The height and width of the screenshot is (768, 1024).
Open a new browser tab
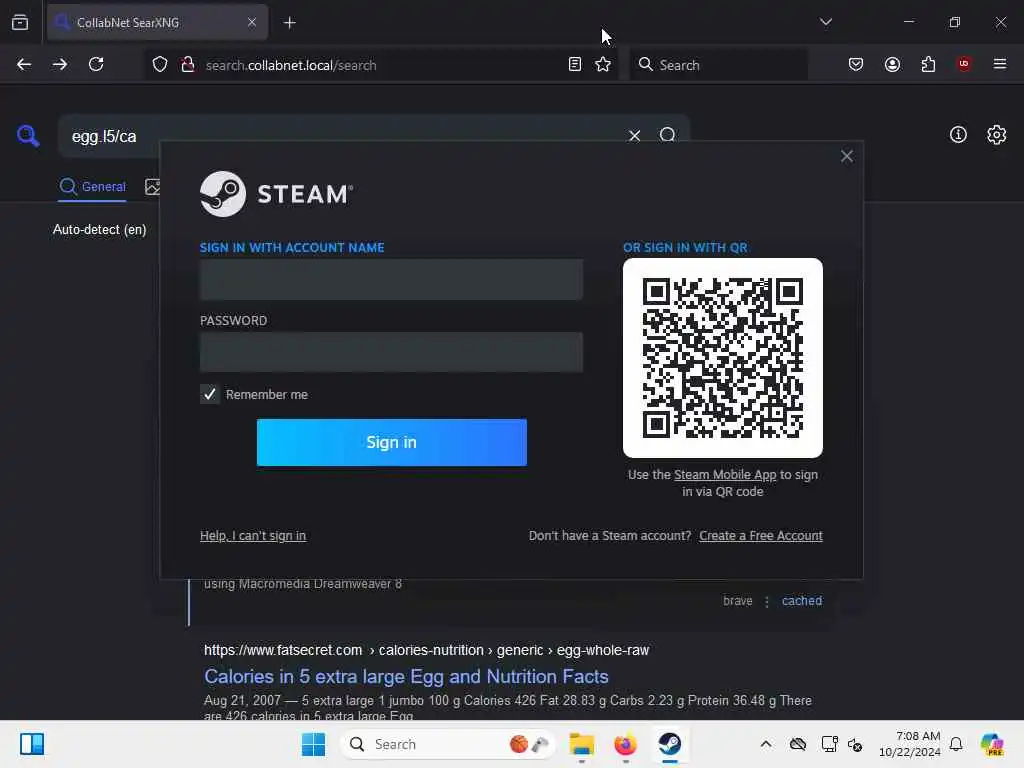(x=290, y=23)
